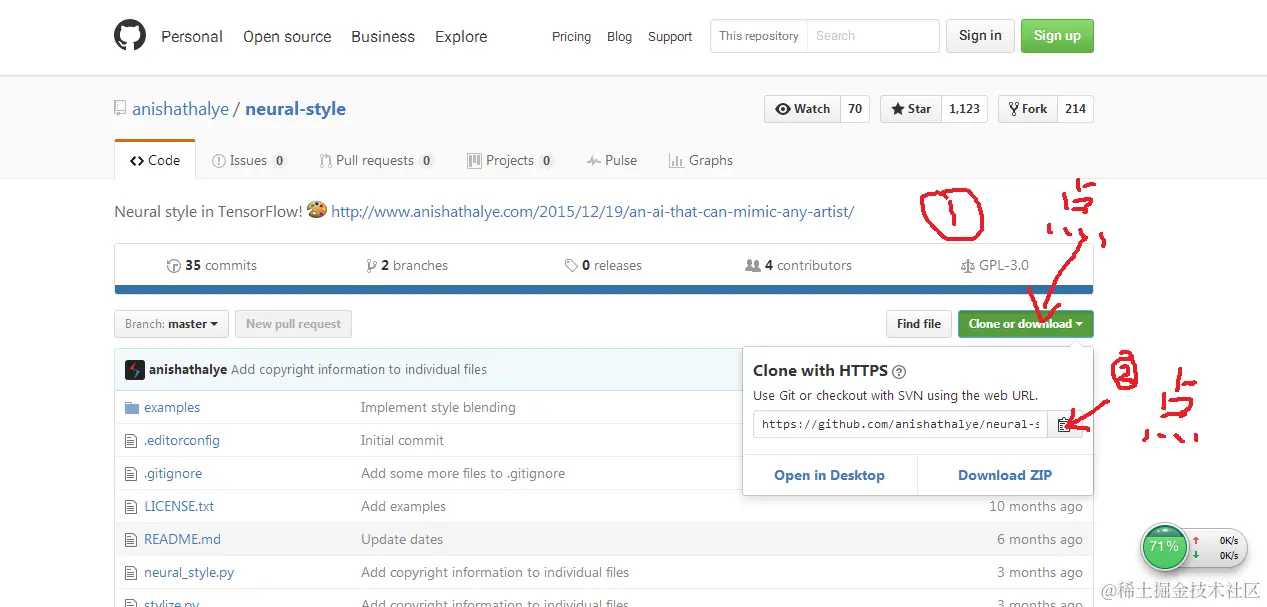The image size is (1267, 607).
Task: View the 0 releases
Action: tap(603, 265)
